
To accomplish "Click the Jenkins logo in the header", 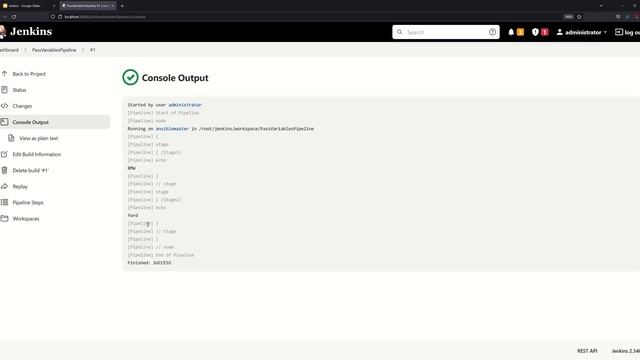I will pyautogui.click(x=26, y=31).
